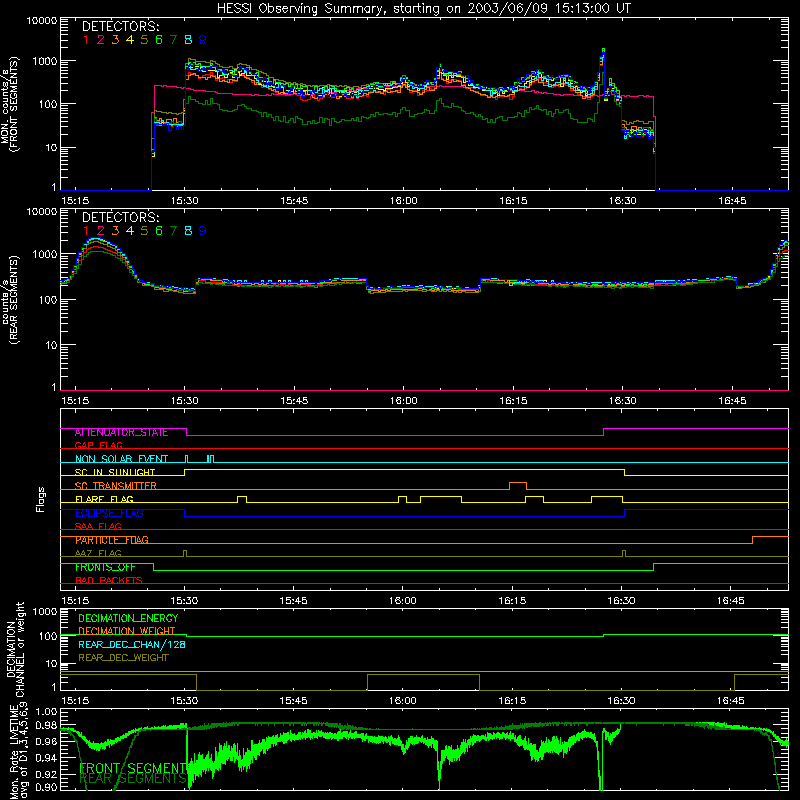The height and width of the screenshot is (800, 800).
Task: Click the DECIMATION_WEIGHT legend label
Action: click(x=127, y=631)
